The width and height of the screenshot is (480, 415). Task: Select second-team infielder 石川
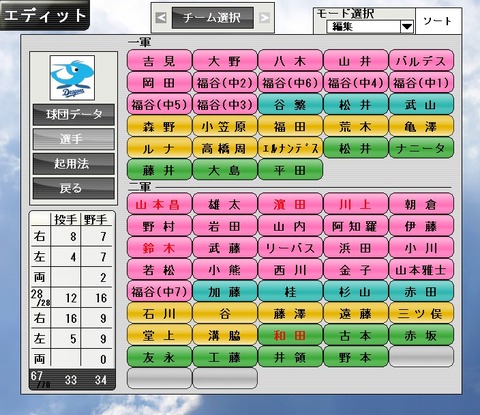click(159, 313)
